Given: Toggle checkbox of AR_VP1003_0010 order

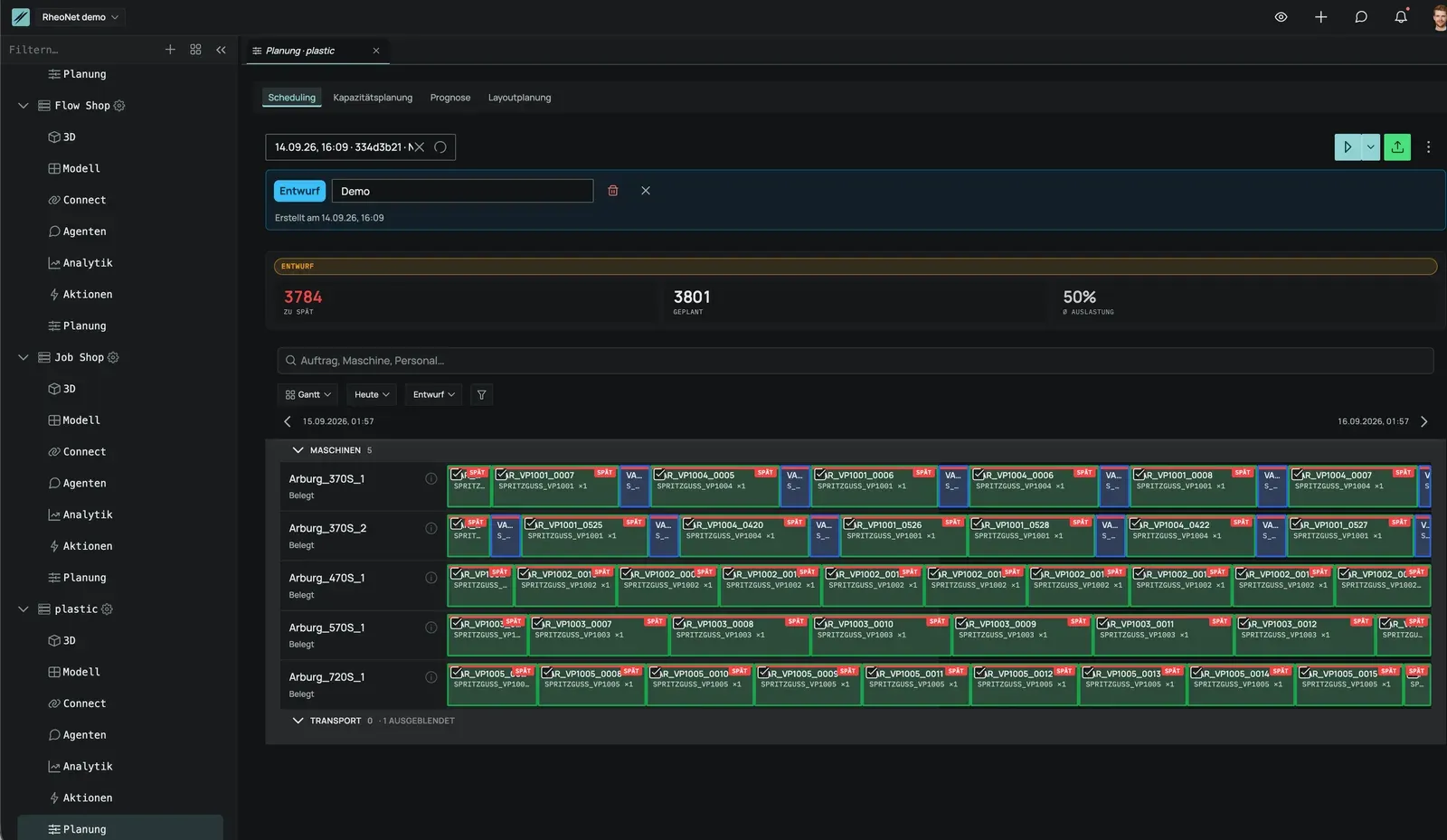Looking at the screenshot, I should [x=819, y=623].
